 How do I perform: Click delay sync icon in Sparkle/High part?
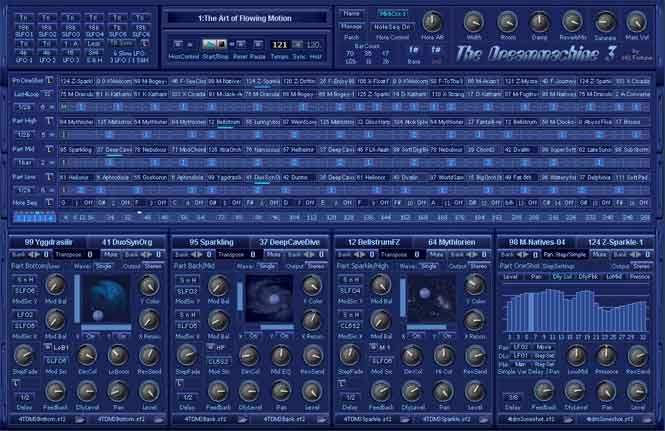[342, 384]
